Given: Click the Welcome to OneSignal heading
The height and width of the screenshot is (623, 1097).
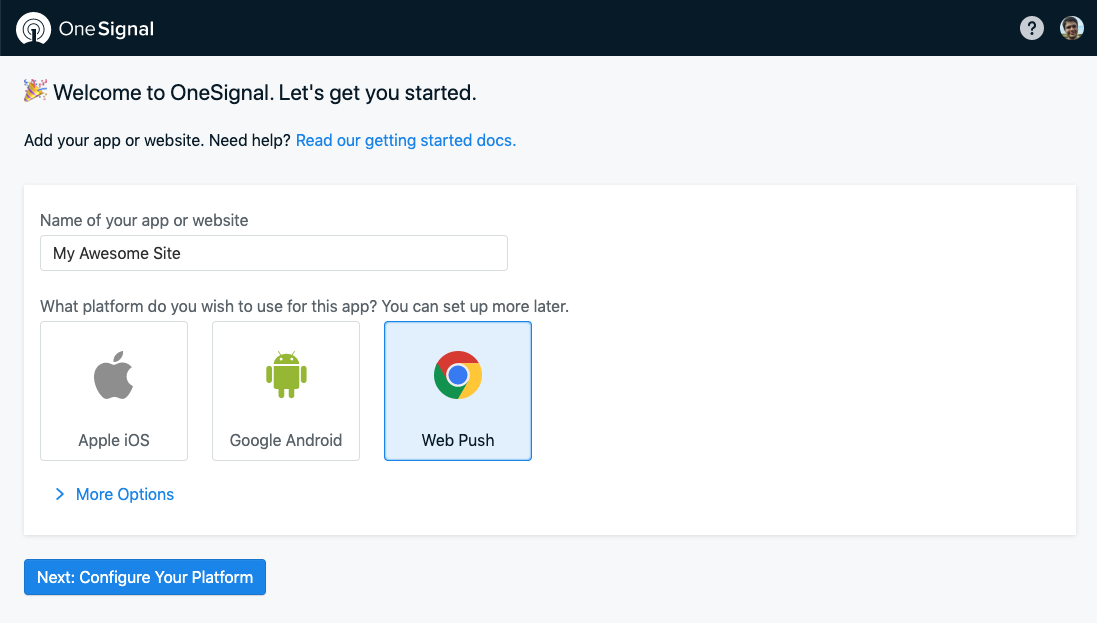Looking at the screenshot, I should pyautogui.click(x=264, y=92).
